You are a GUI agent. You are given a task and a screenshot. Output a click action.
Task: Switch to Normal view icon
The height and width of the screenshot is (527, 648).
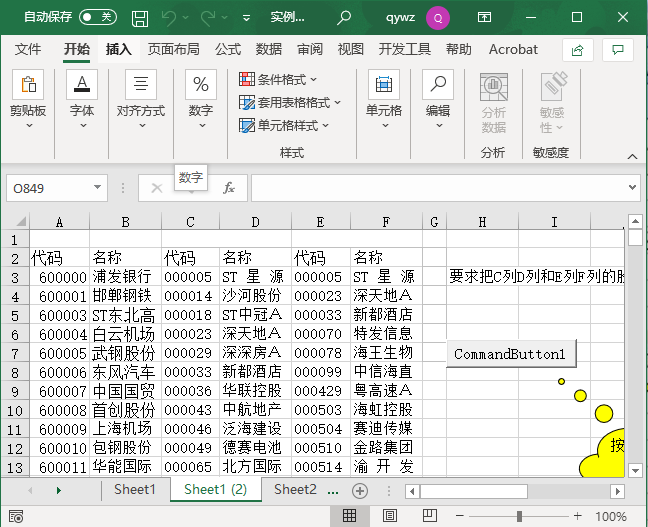[x=349, y=515]
